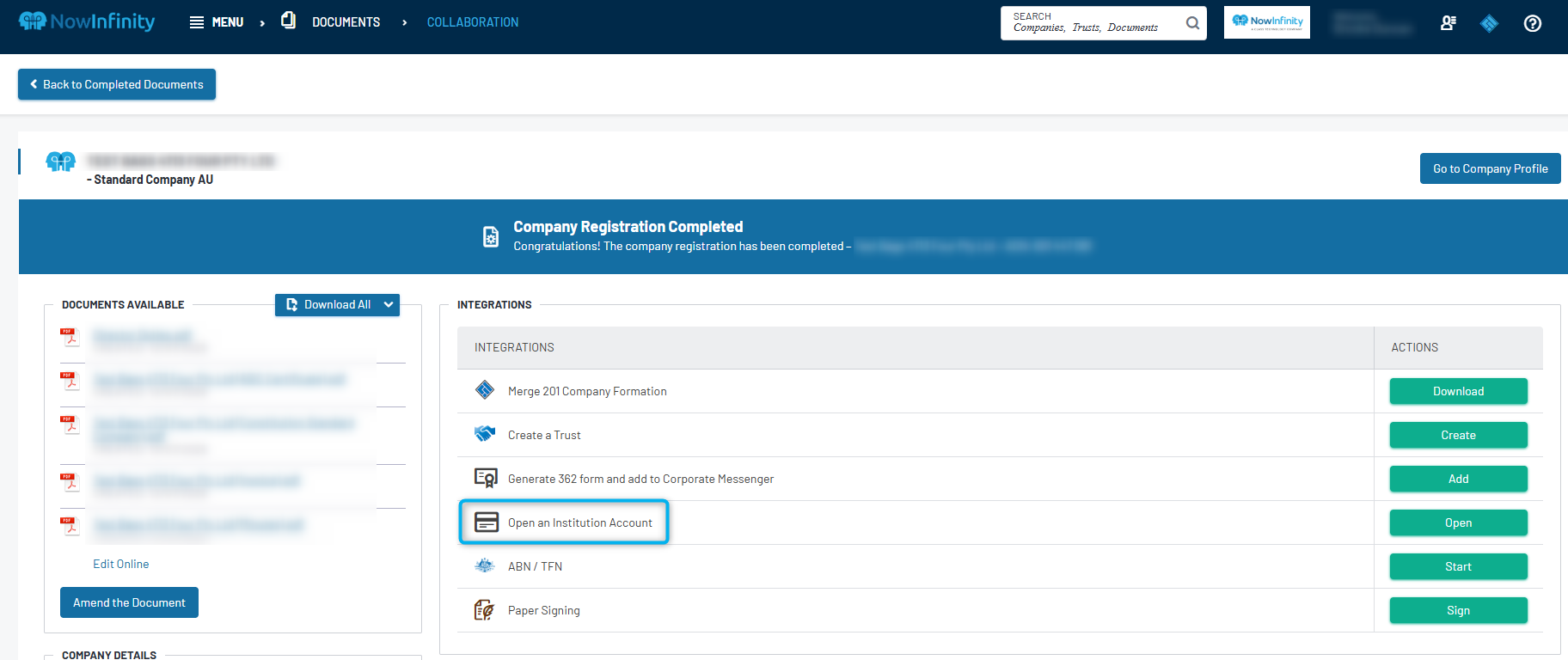The width and height of the screenshot is (1568, 660).
Task: Click the Paper Signing icon
Action: tap(485, 610)
